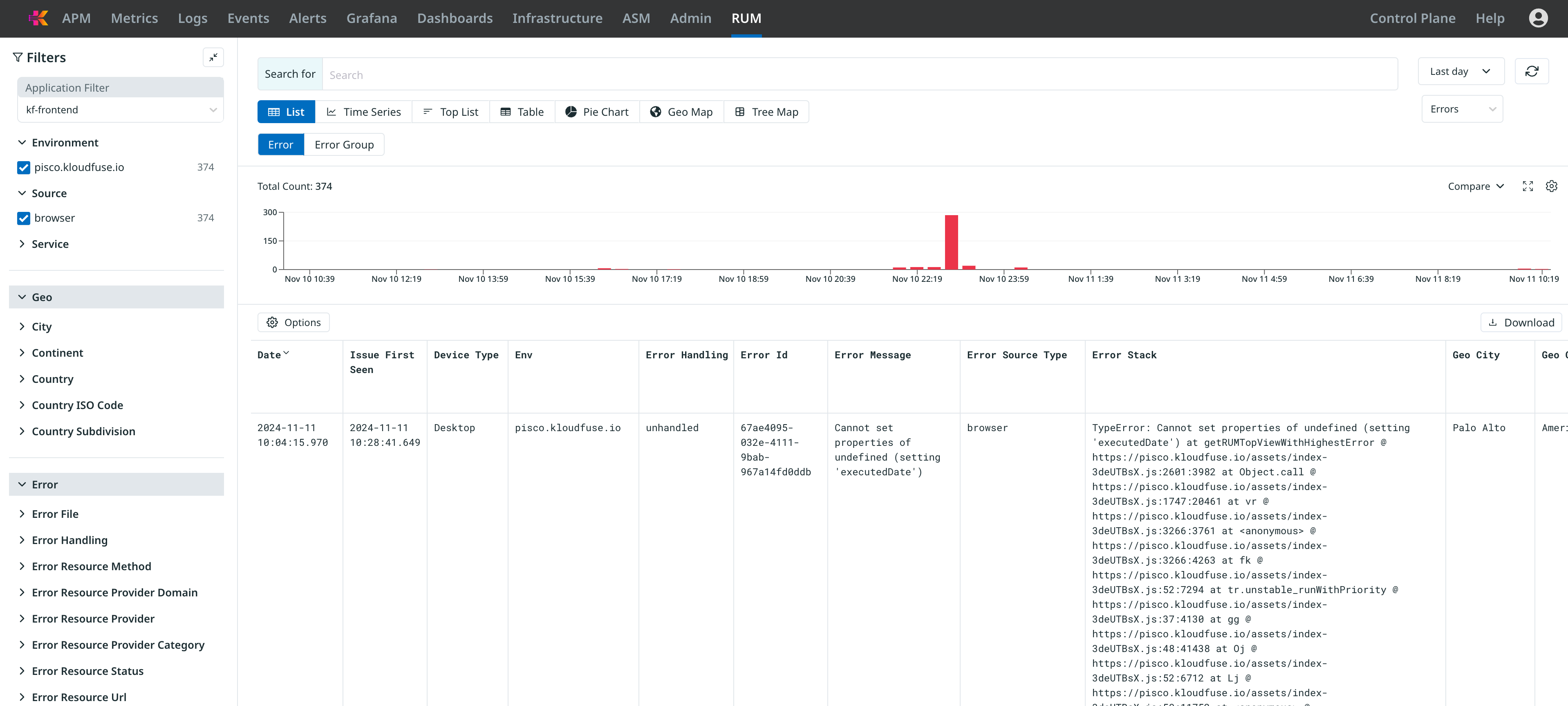1568x706 pixels.
Task: Open the Dashboards menu
Action: pos(454,18)
